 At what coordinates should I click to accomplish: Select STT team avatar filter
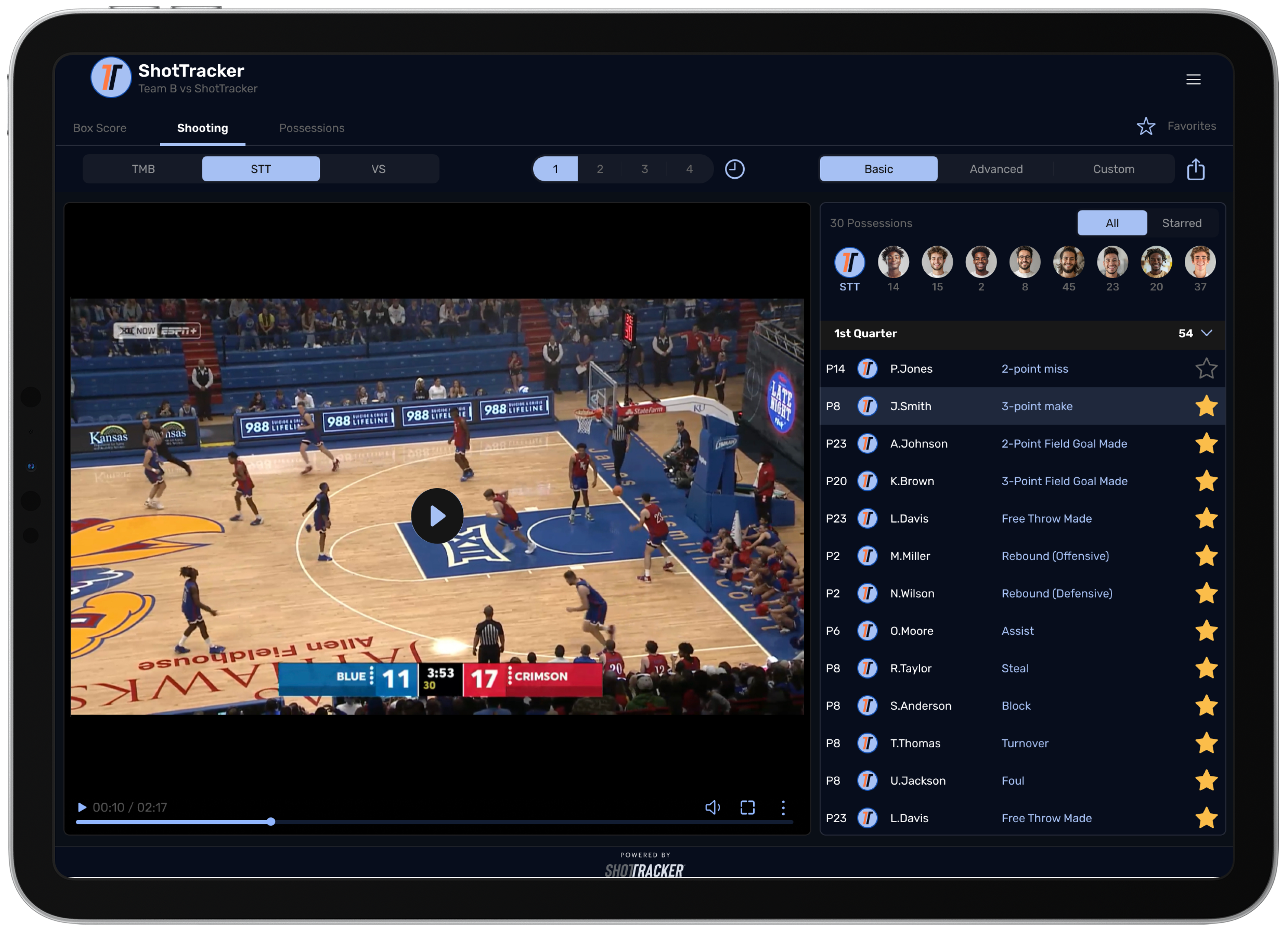[849, 262]
